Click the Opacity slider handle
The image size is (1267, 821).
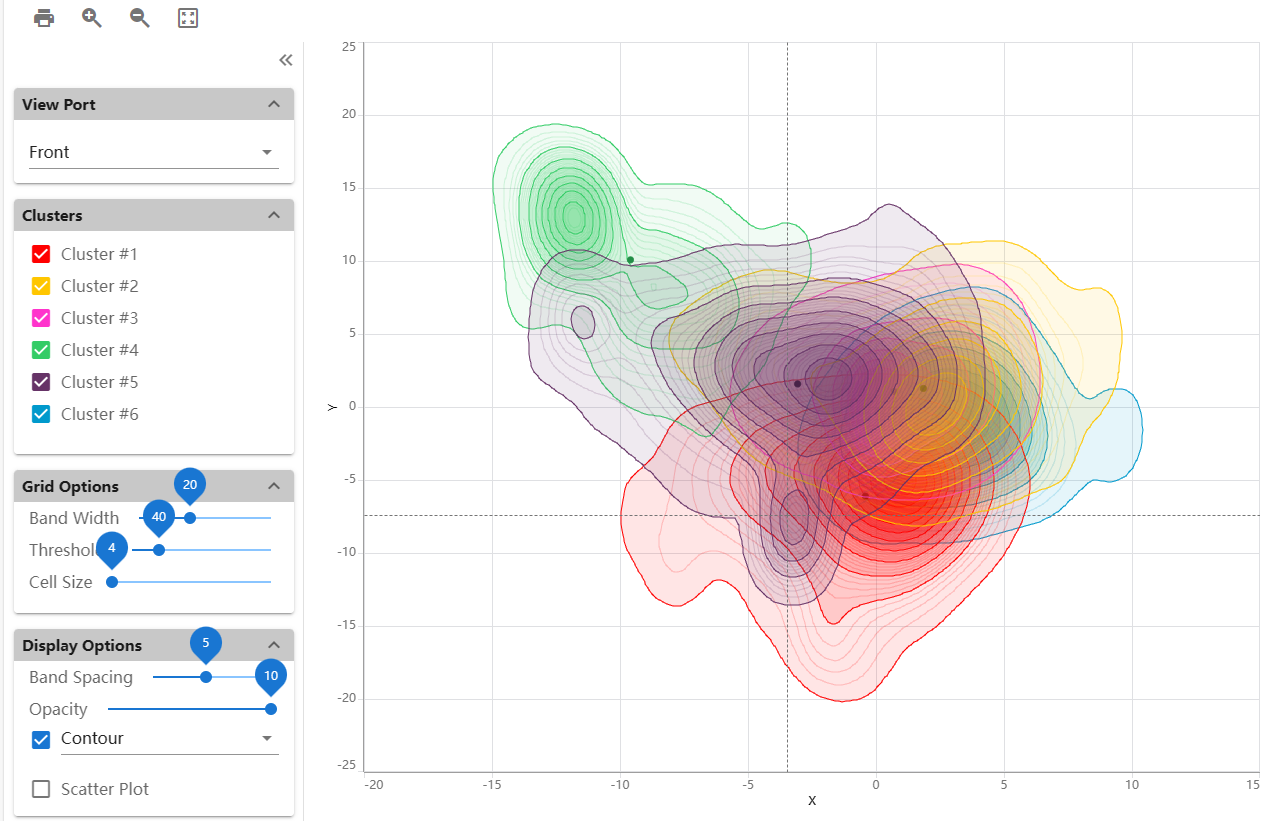tap(271, 709)
